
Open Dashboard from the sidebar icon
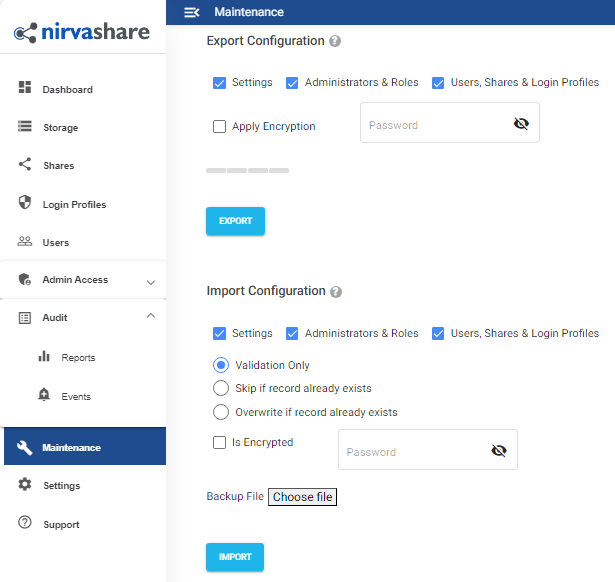[x=25, y=89]
